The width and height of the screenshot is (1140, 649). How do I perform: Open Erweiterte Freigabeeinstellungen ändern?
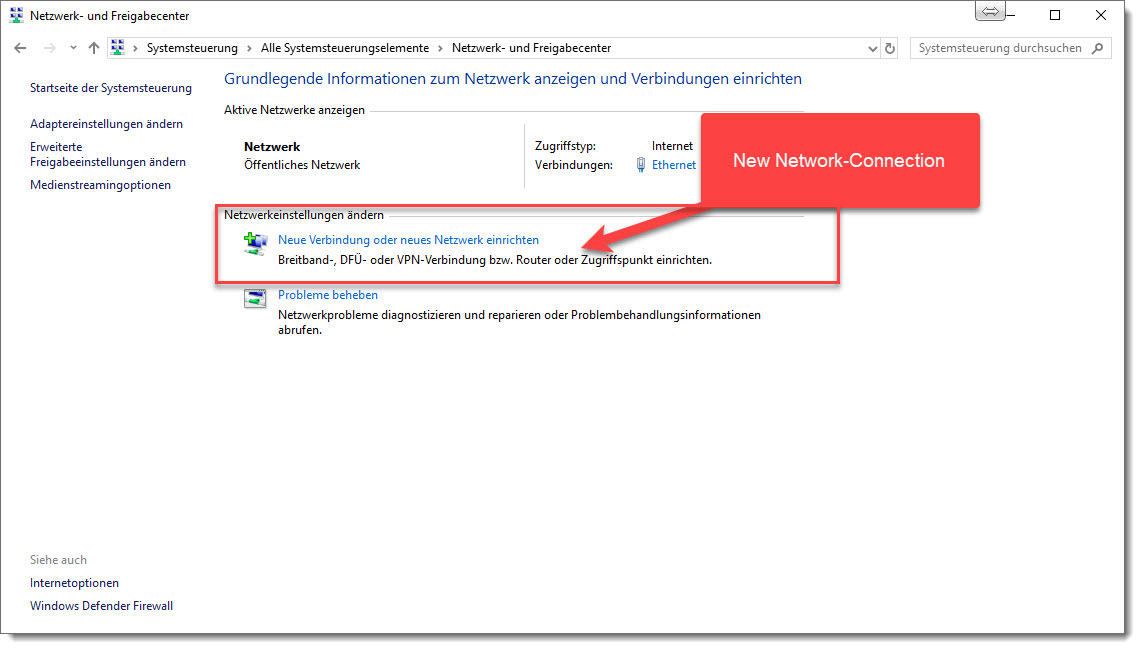pyautogui.click(x=107, y=154)
